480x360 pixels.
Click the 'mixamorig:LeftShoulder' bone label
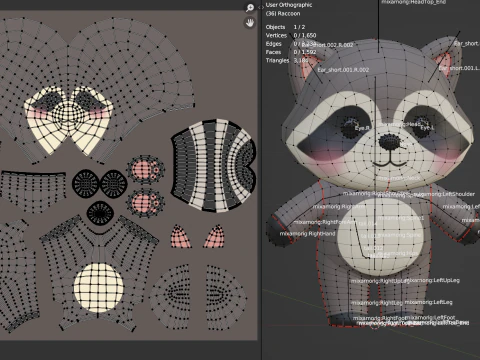tap(445, 194)
